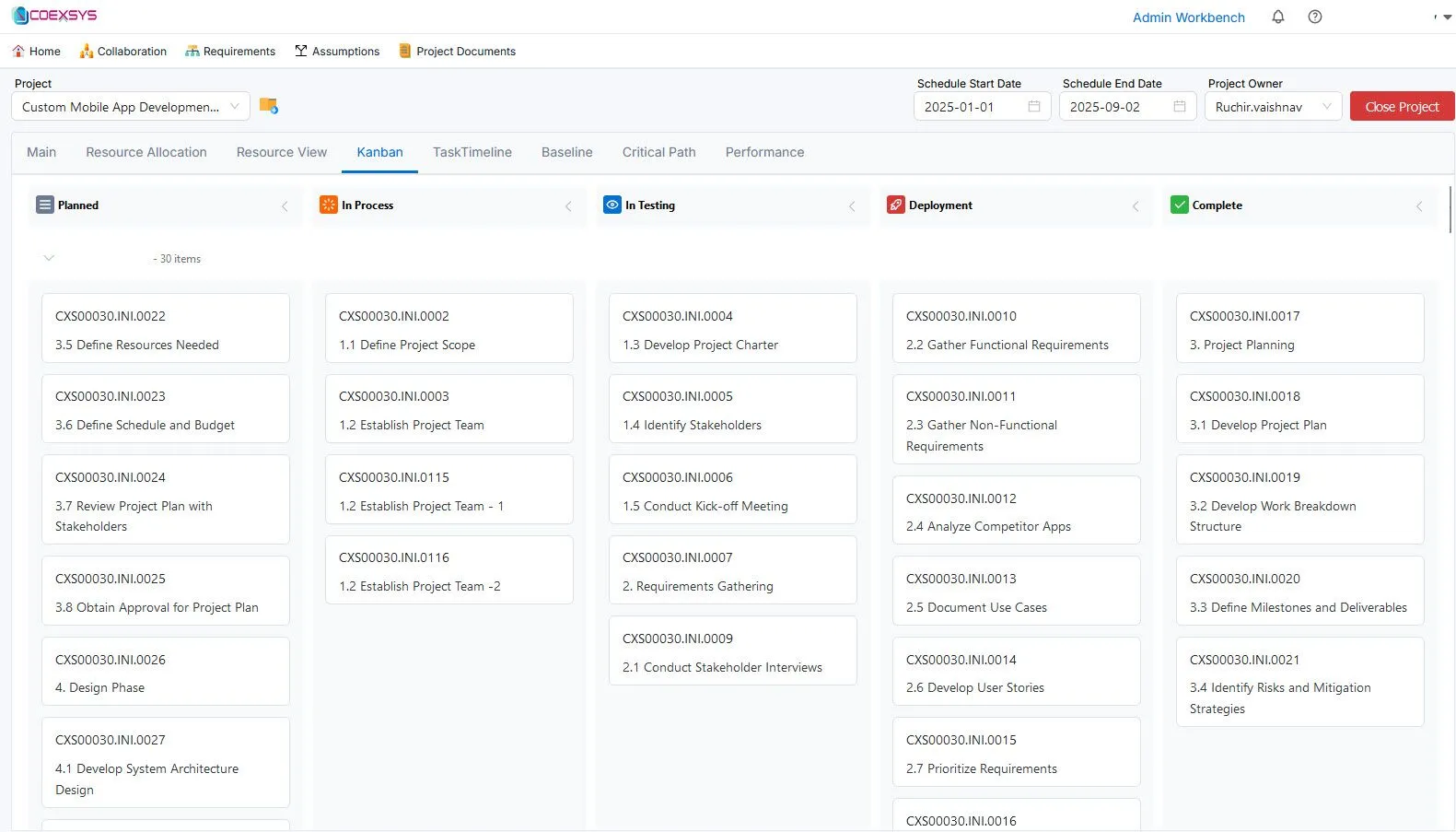Screen dimensions: 1456x832
Task: Switch to the Resource Allocation tab
Action: pos(146,152)
